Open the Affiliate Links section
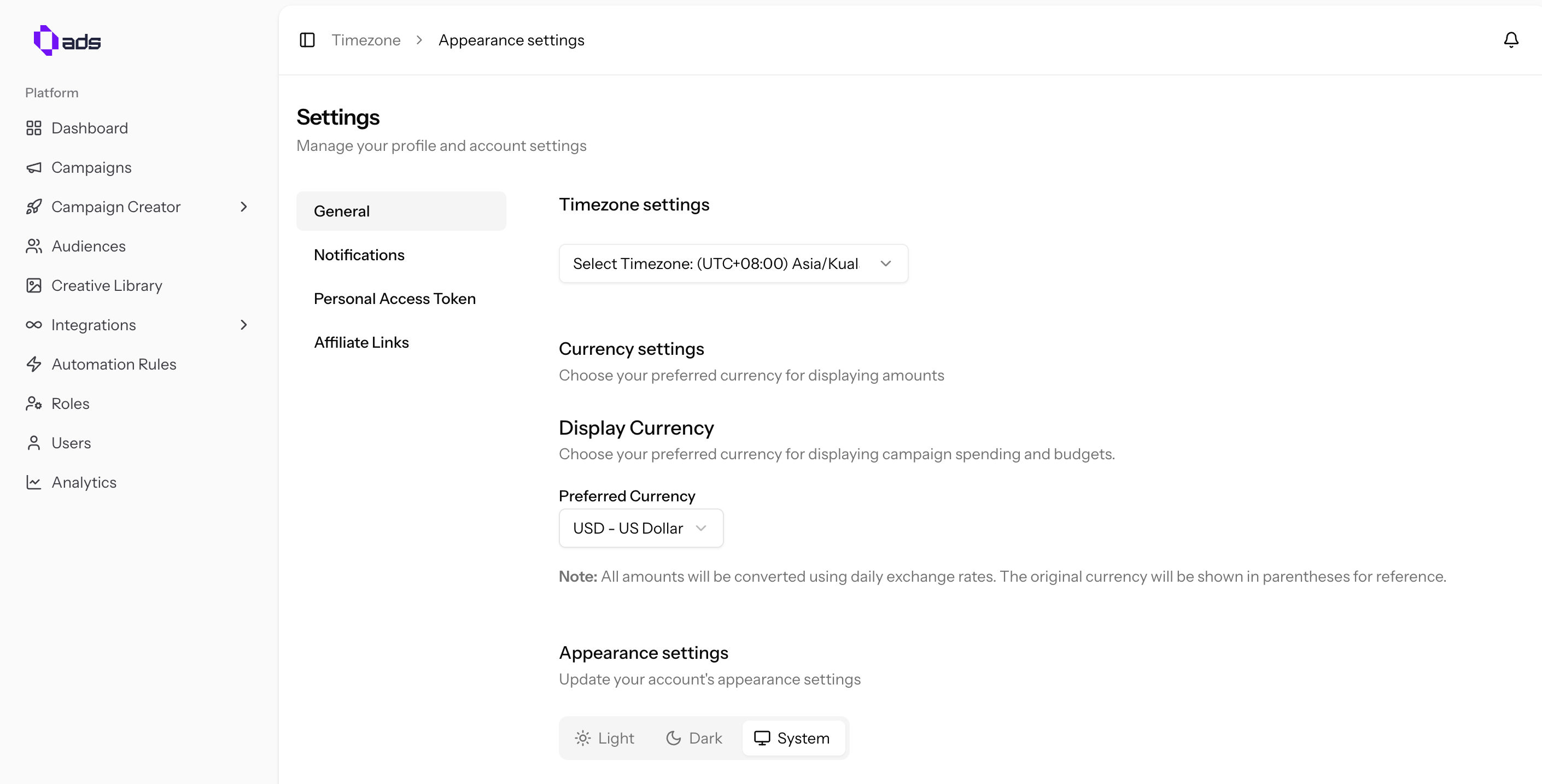The height and width of the screenshot is (784, 1542). click(361, 342)
